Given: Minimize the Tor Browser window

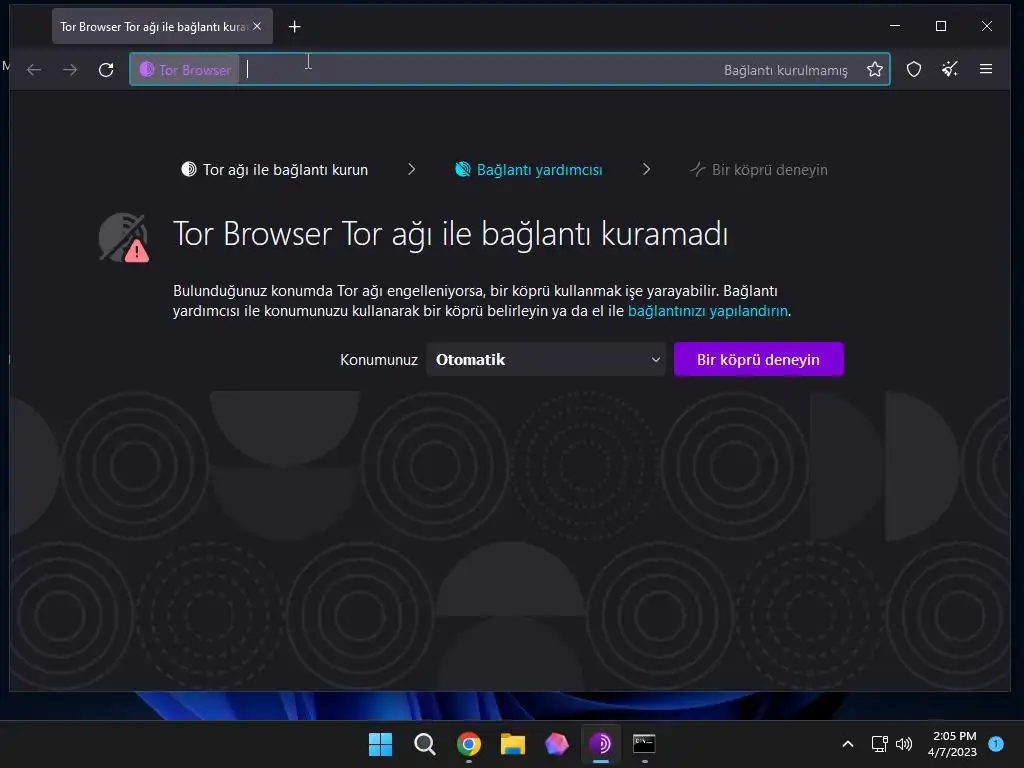Looking at the screenshot, I should pyautogui.click(x=895, y=26).
